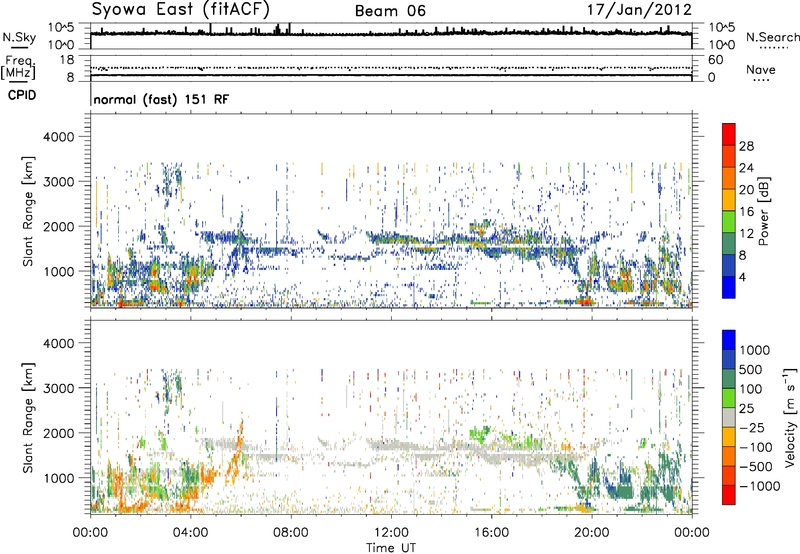
Task: Click the '04:00' time axis tick label
Action: pos(190,533)
